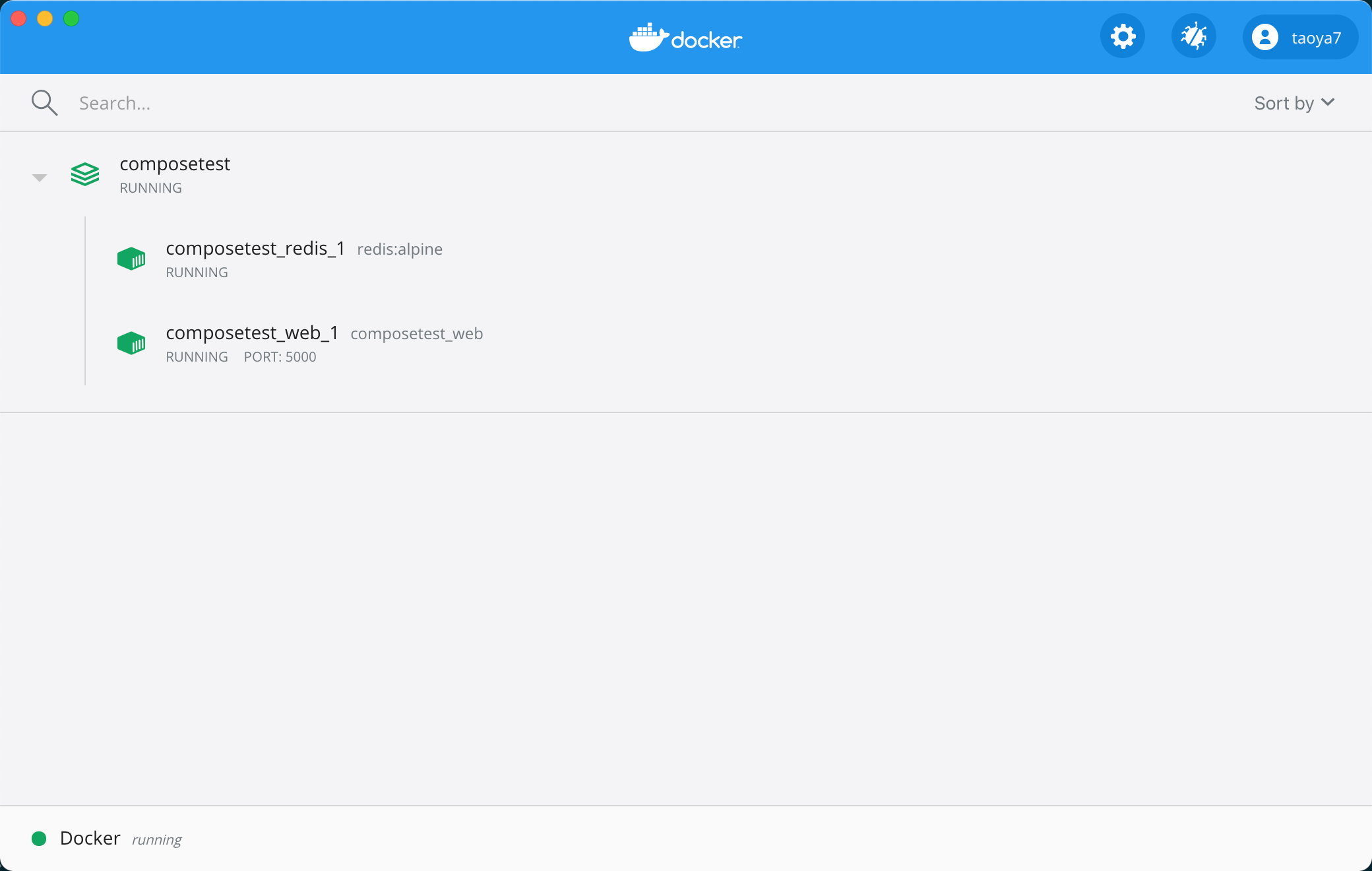Click the green Docker status indicator
Image resolution: width=1372 pixels, height=871 pixels.
(x=39, y=839)
